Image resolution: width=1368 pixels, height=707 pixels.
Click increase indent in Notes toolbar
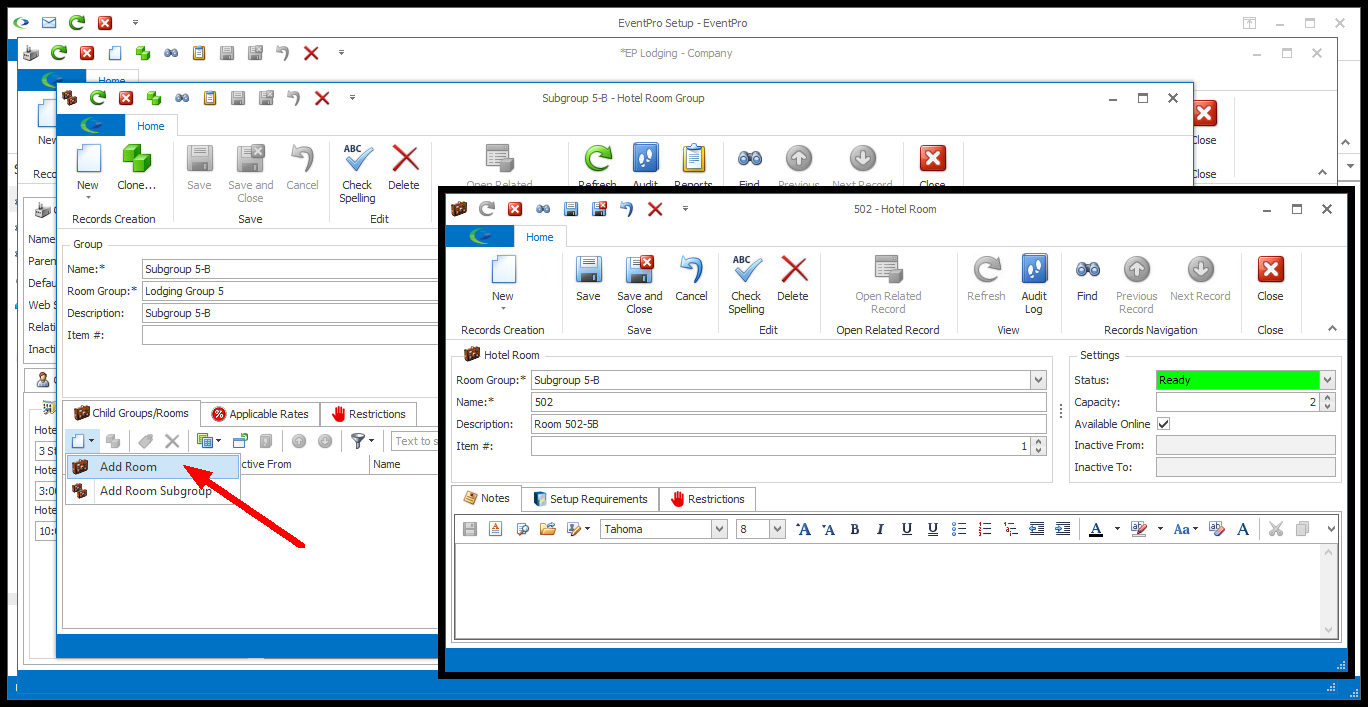(x=1062, y=529)
